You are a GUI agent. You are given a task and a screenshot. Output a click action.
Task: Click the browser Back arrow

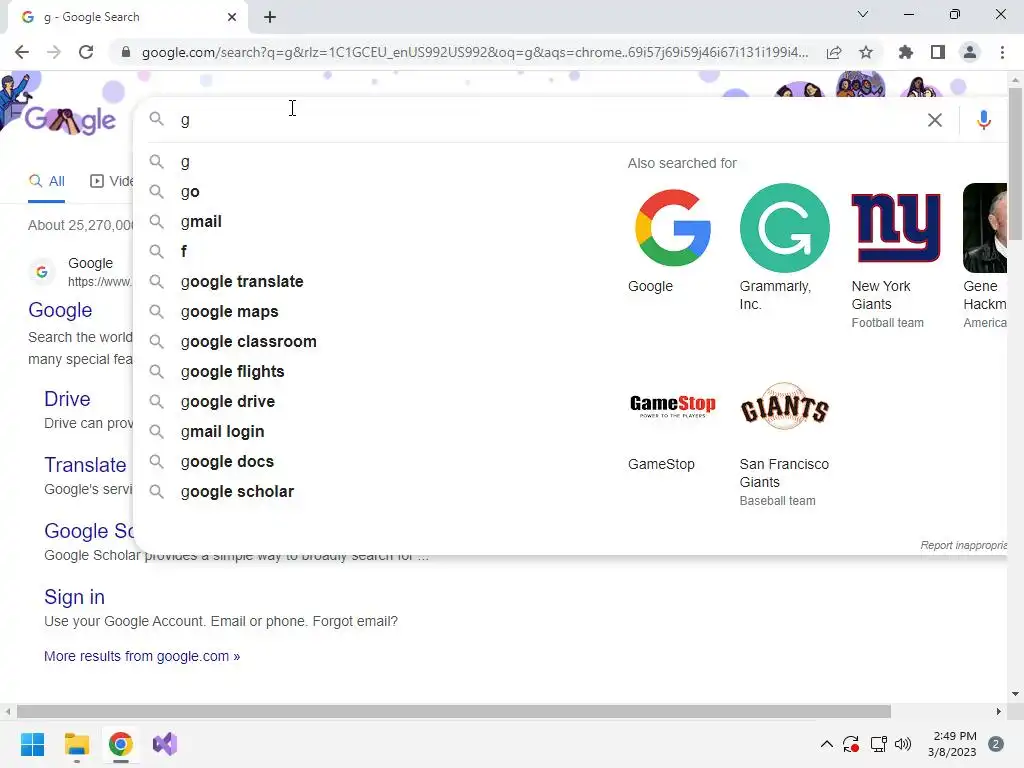pos(22,52)
